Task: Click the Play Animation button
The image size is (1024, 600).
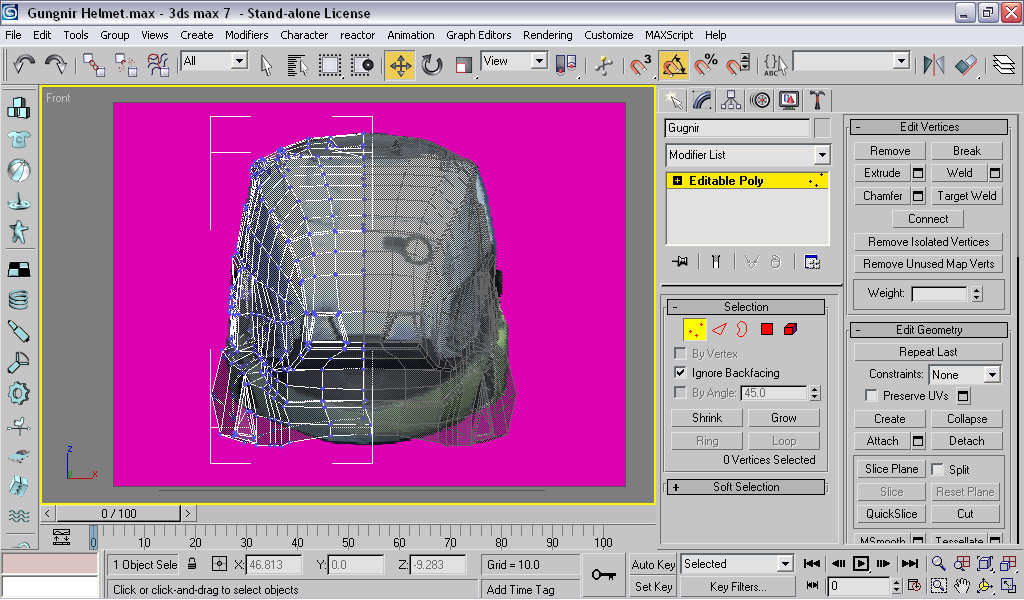Action: pyautogui.click(x=861, y=564)
